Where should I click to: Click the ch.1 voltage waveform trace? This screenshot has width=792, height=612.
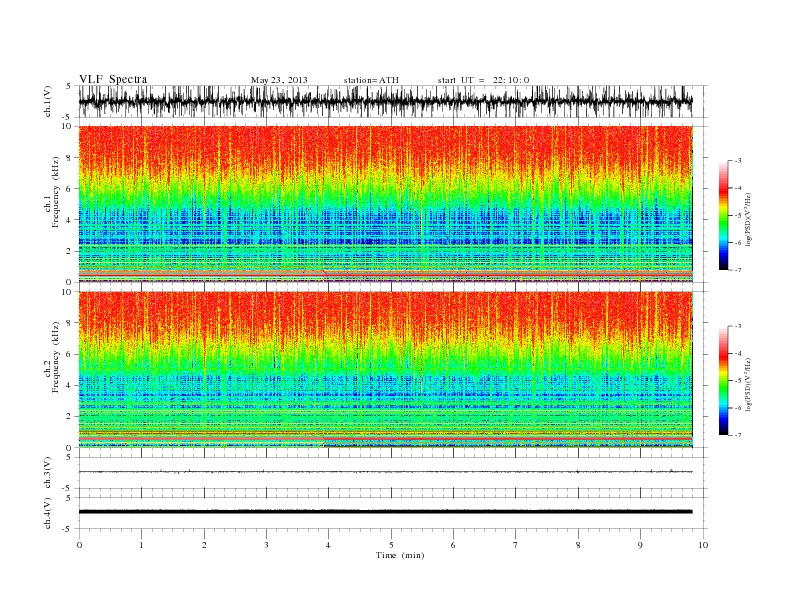tap(385, 101)
